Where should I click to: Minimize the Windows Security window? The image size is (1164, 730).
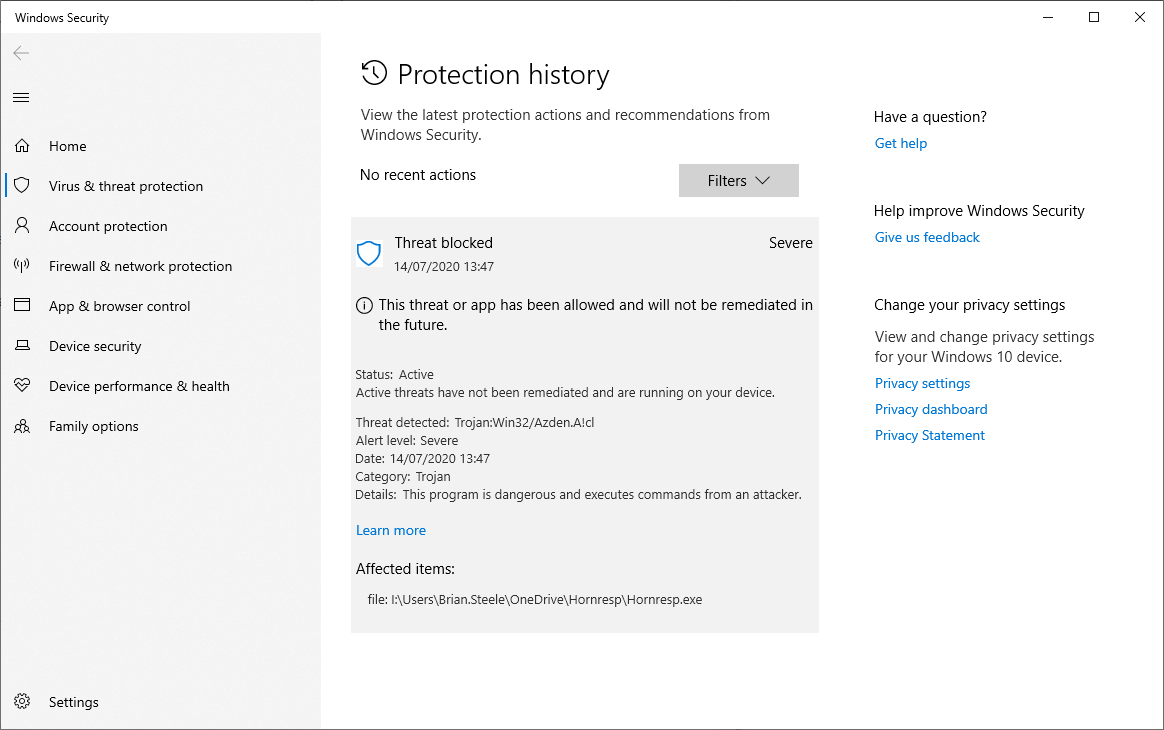pyautogui.click(x=1047, y=17)
